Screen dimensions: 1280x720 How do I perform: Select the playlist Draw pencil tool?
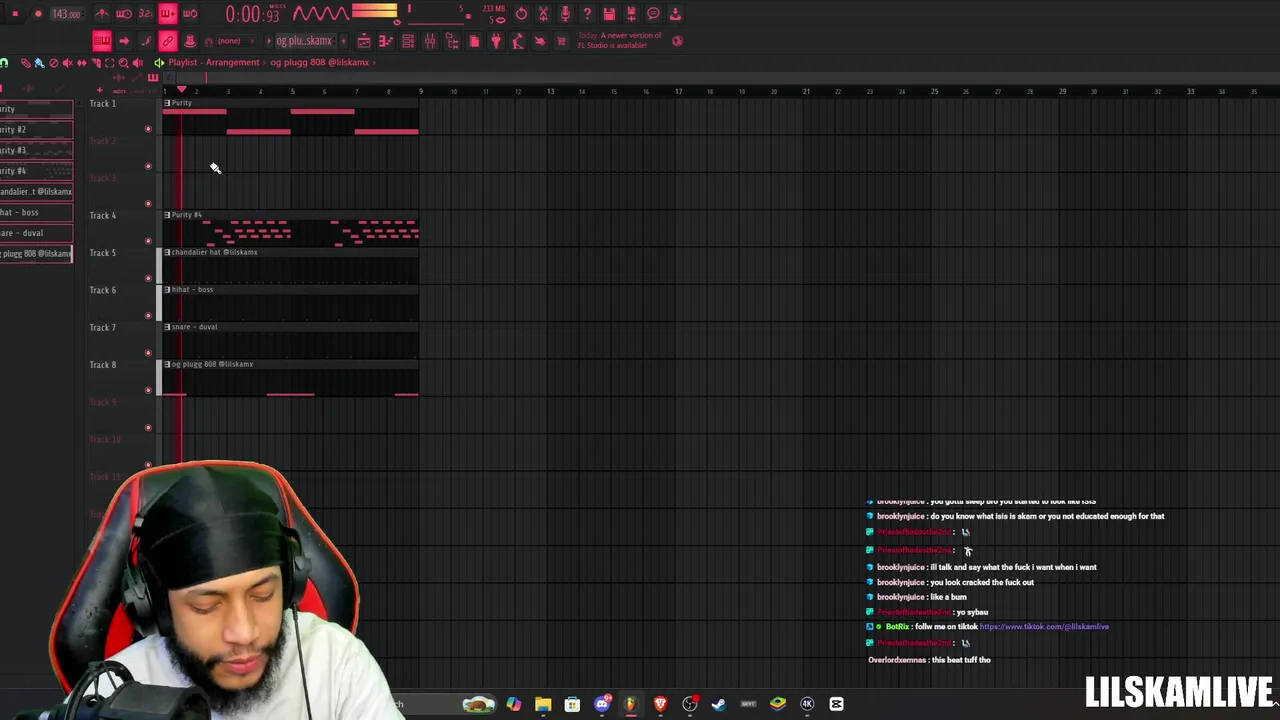point(25,63)
